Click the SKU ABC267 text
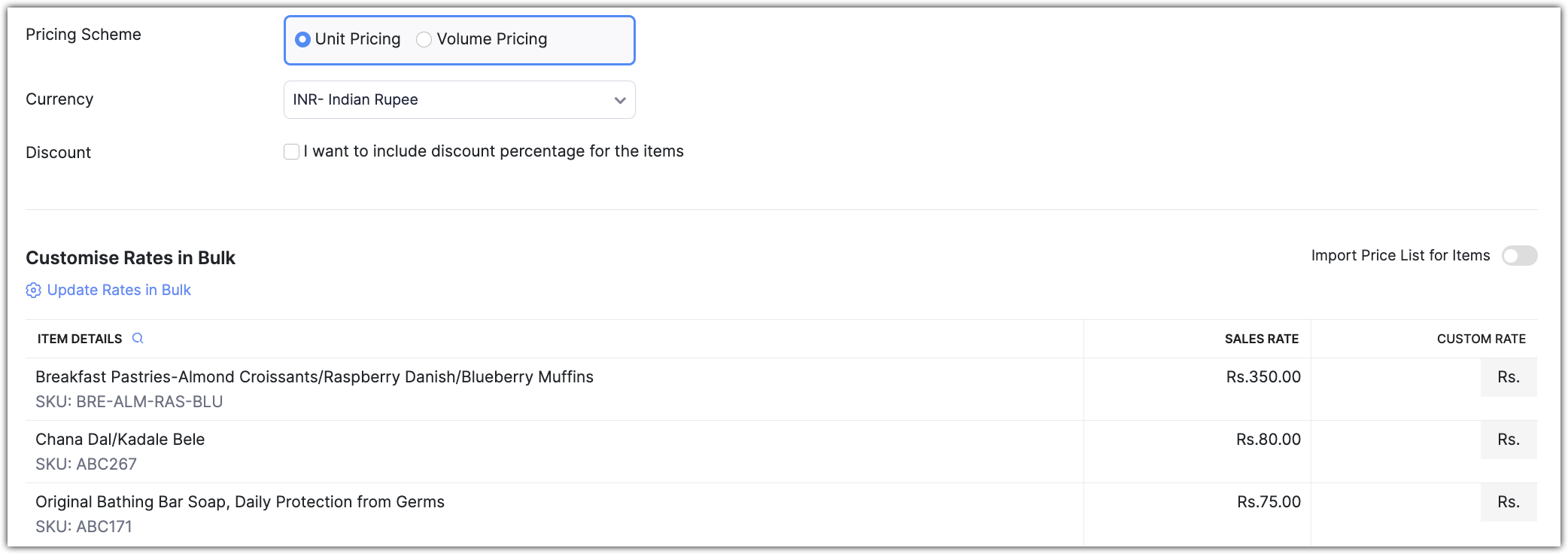Screen dimensions: 1568x554 (x=87, y=464)
